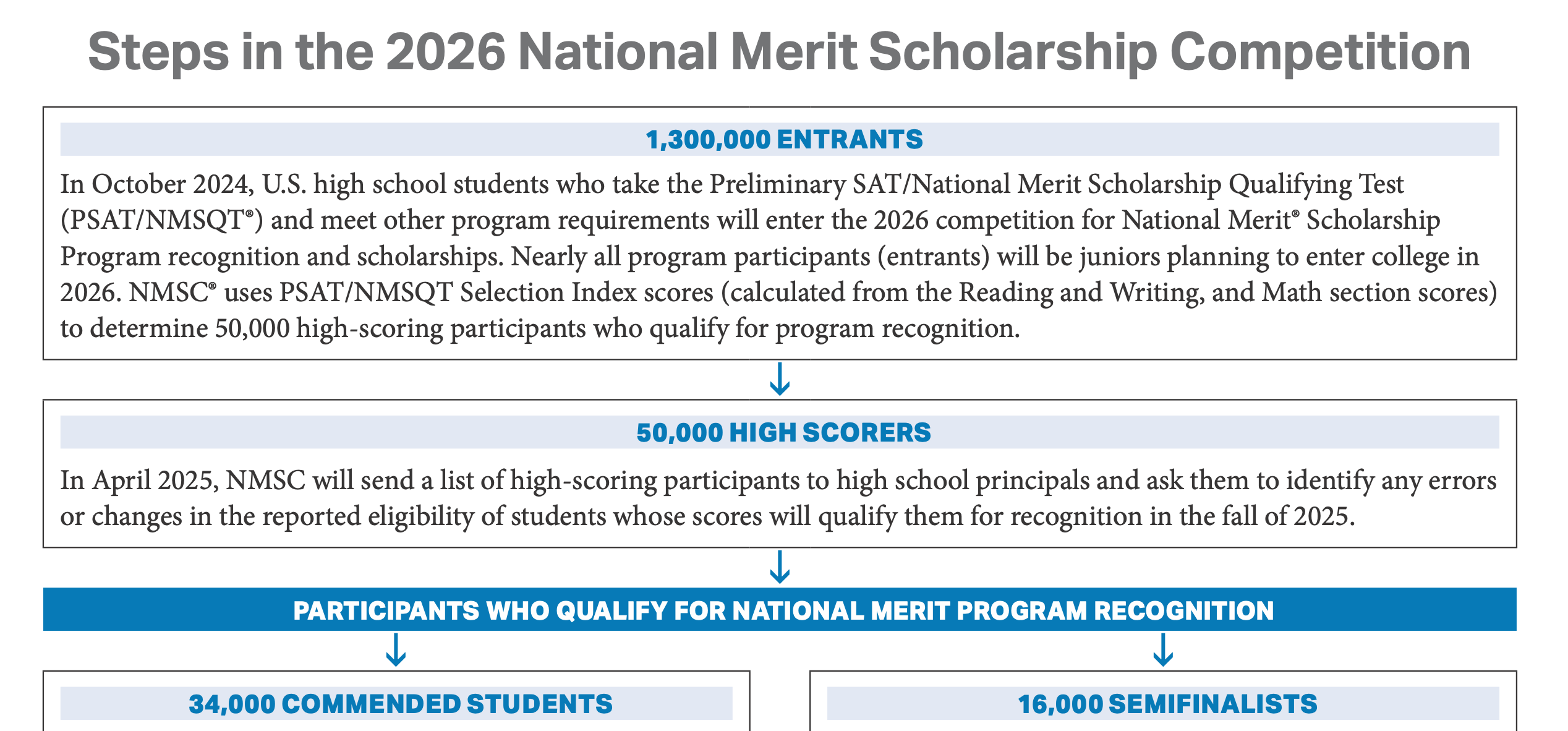Select the 16,000 SEMIFINALISTS heading
Viewport: 1568px width, 731px height.
(x=1167, y=704)
